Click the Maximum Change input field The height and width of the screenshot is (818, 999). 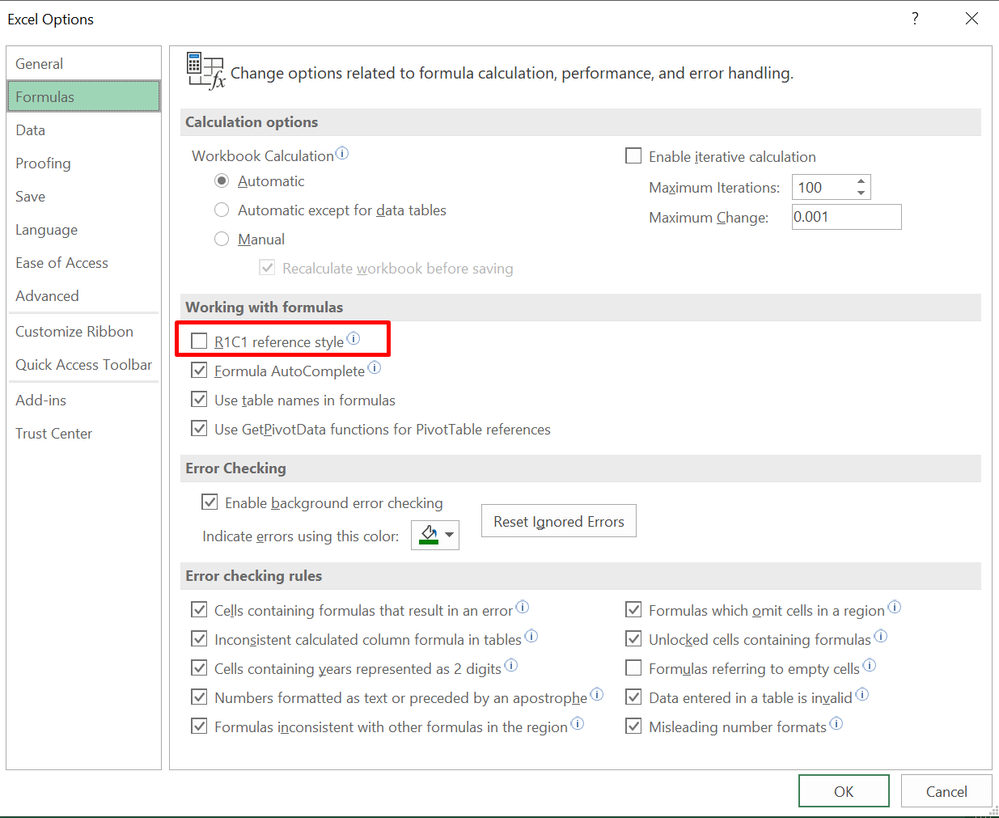846,217
